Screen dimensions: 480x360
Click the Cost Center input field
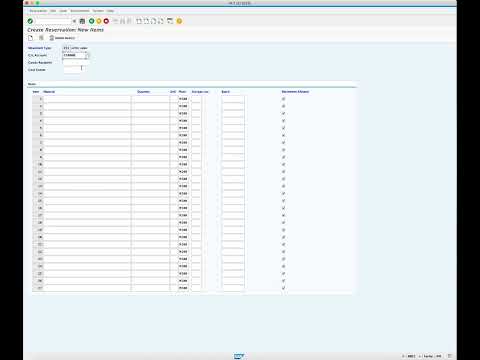(73, 70)
